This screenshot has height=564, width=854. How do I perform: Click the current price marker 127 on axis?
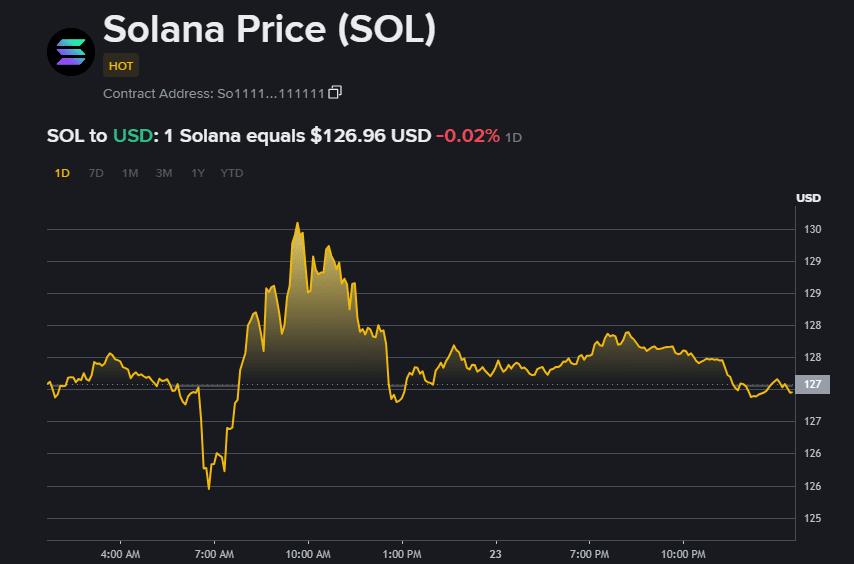[x=812, y=385]
